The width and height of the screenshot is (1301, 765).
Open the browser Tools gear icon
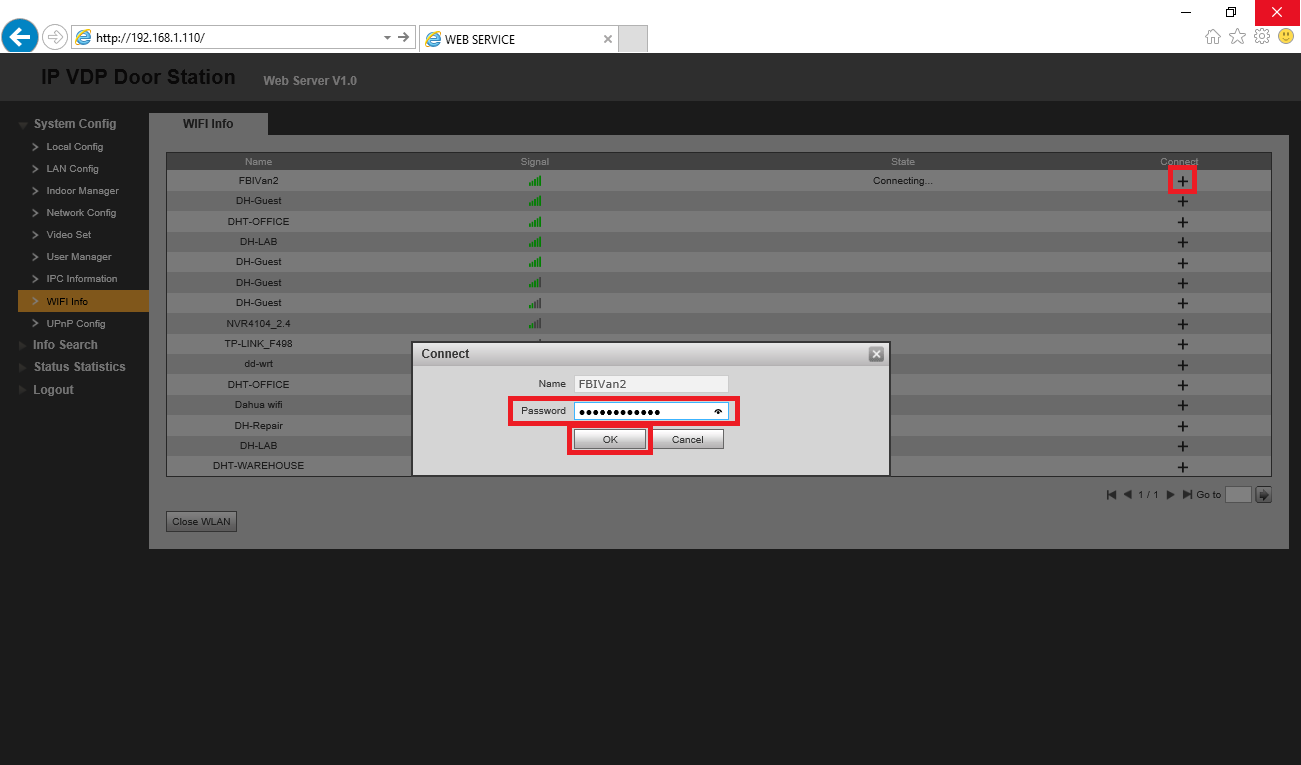(1262, 37)
